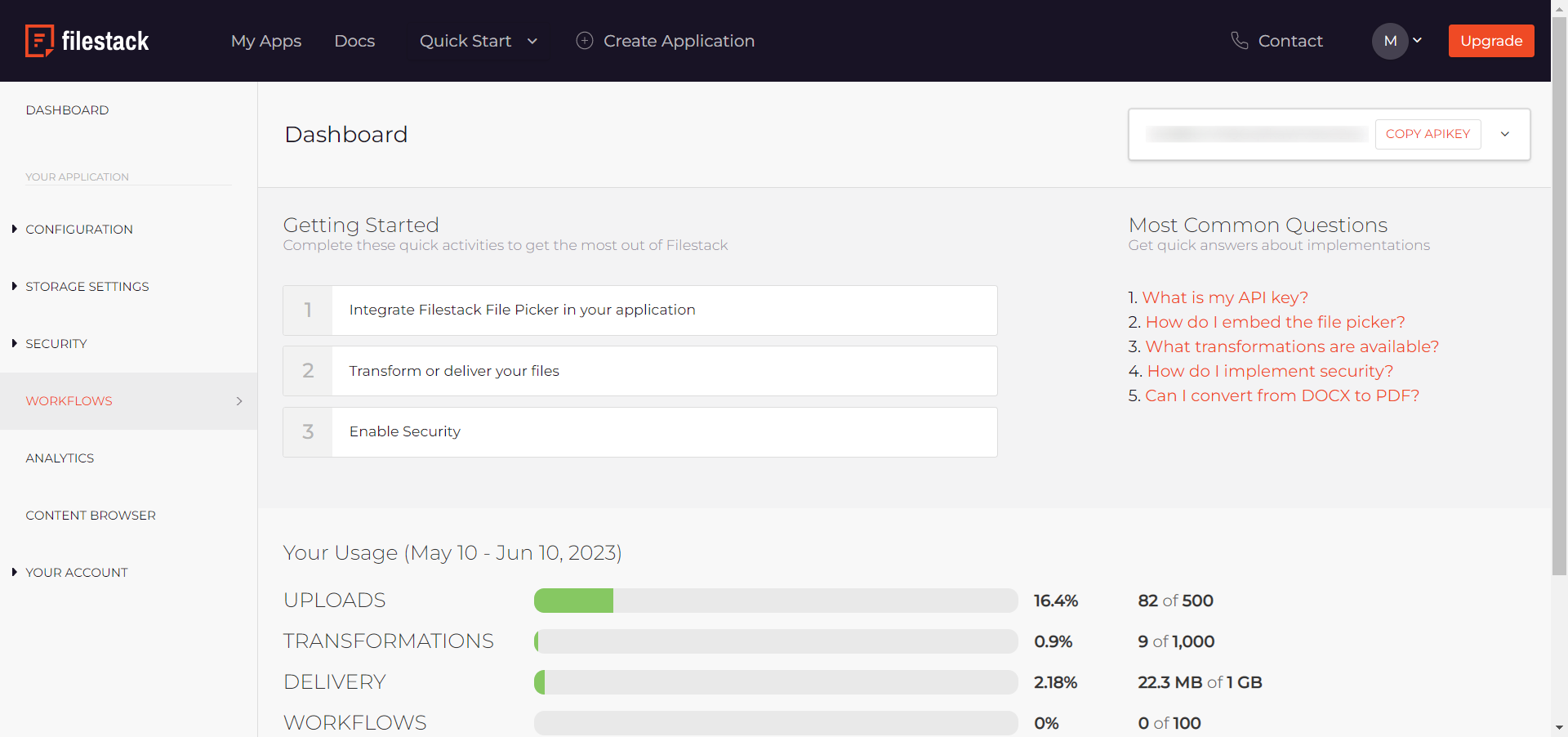Expand the Configuration sidebar section

[15, 230]
